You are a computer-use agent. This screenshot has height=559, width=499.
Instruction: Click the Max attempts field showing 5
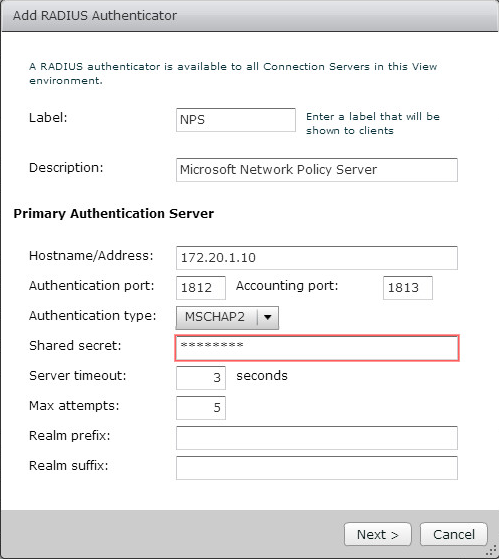click(x=201, y=407)
